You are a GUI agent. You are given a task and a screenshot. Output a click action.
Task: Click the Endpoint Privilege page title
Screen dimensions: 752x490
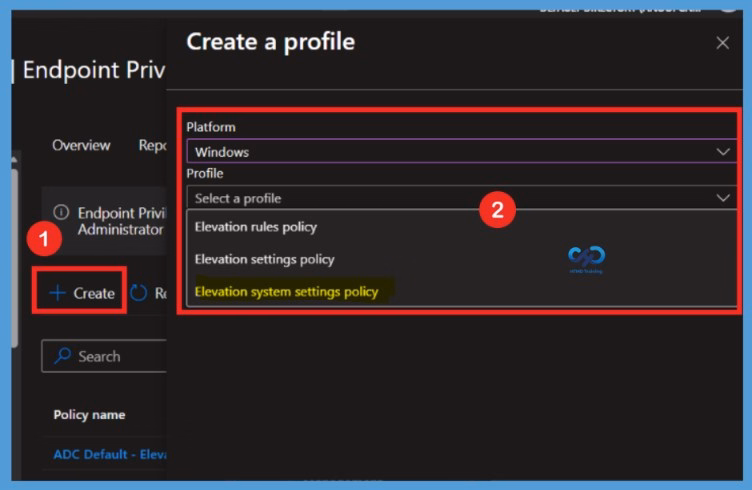(x=94, y=70)
